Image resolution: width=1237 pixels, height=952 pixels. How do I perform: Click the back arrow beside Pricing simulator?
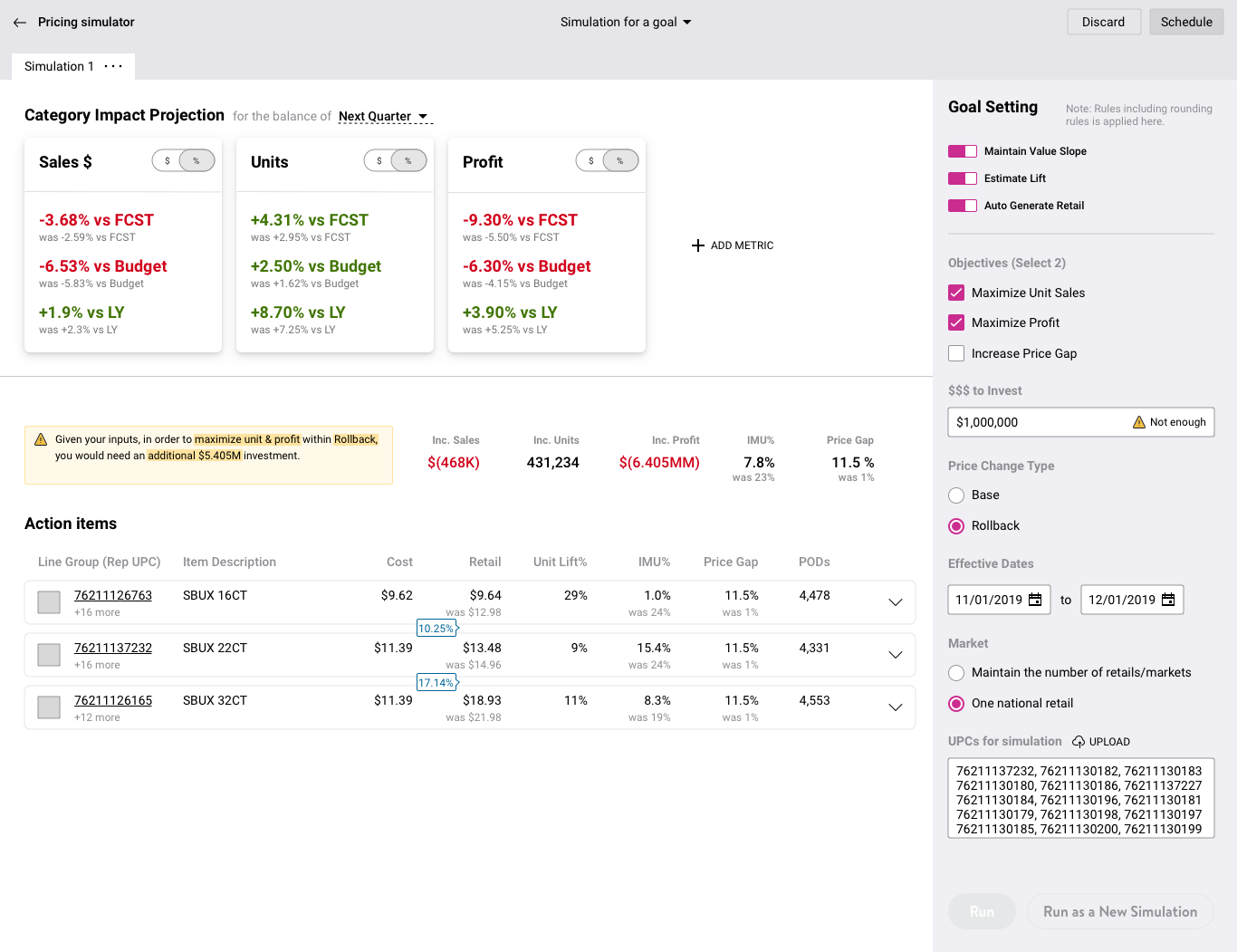tap(20, 23)
